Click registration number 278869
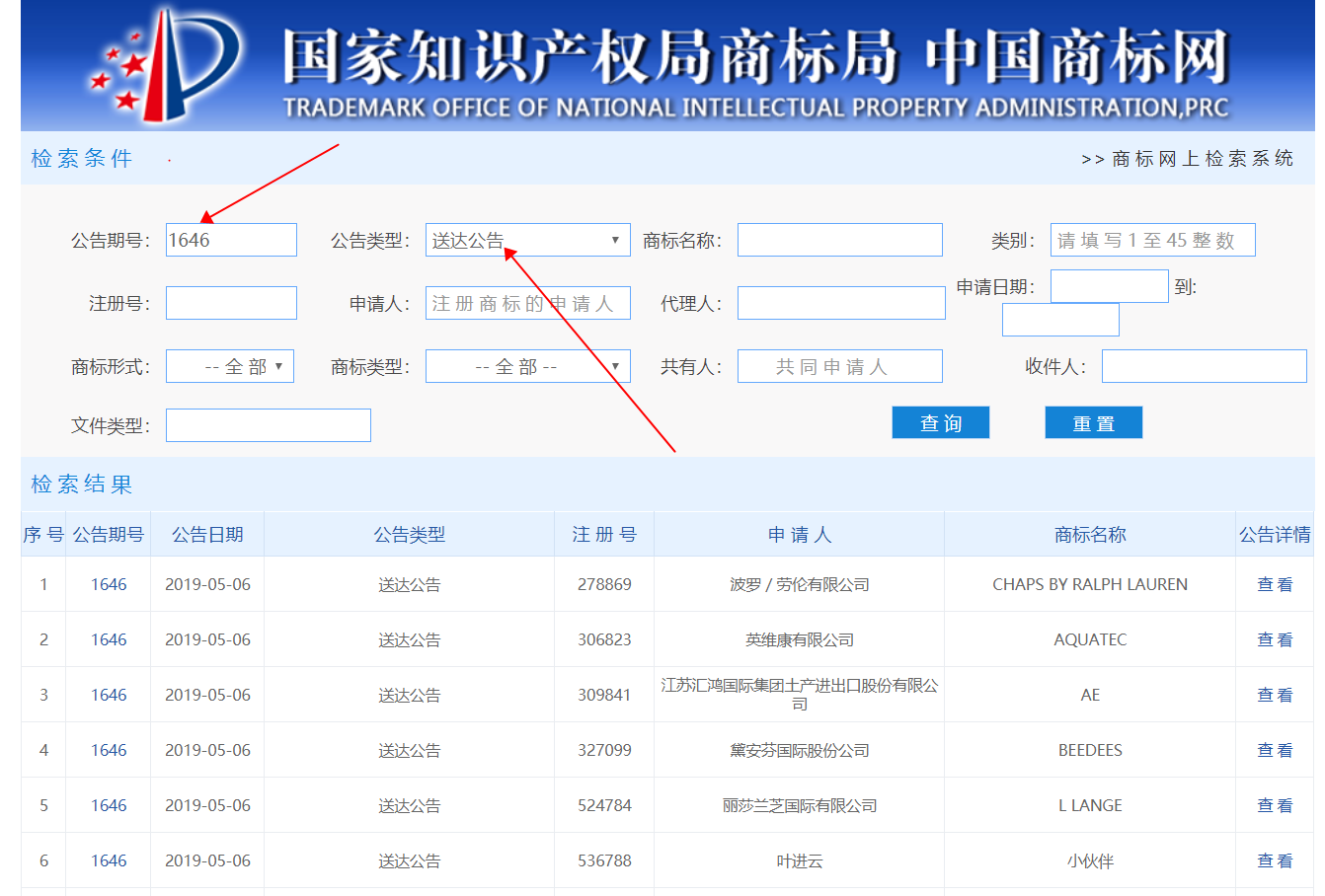This screenshot has height=896, width=1325. coord(604,584)
